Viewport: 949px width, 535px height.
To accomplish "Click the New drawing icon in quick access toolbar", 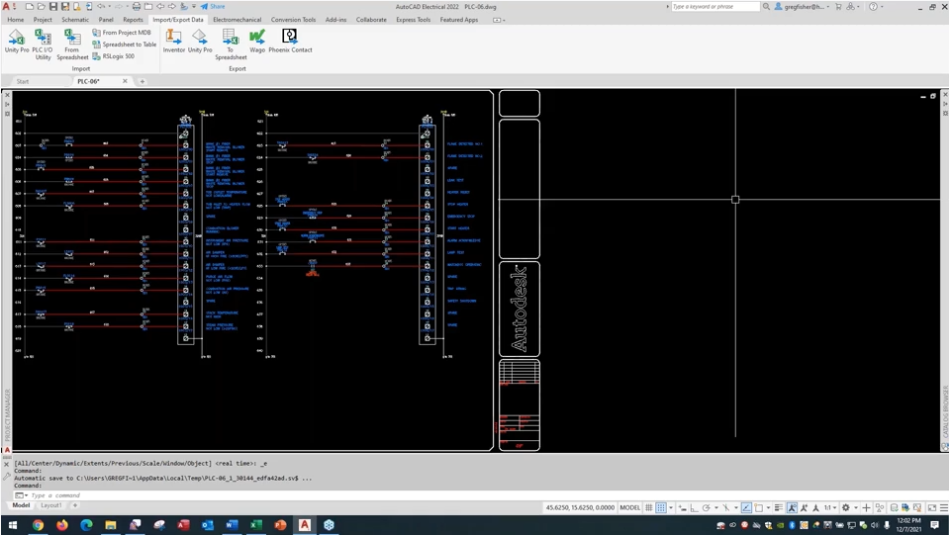I will (x=29, y=7).
